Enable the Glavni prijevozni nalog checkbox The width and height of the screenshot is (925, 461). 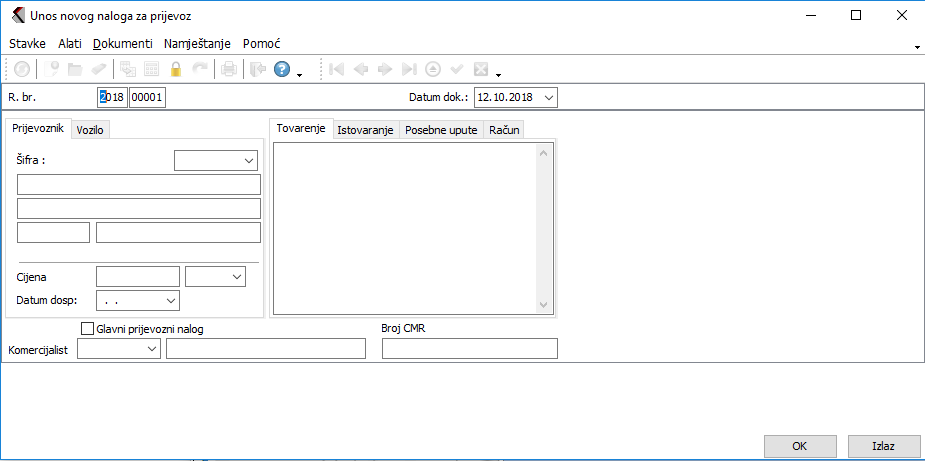click(x=86, y=328)
